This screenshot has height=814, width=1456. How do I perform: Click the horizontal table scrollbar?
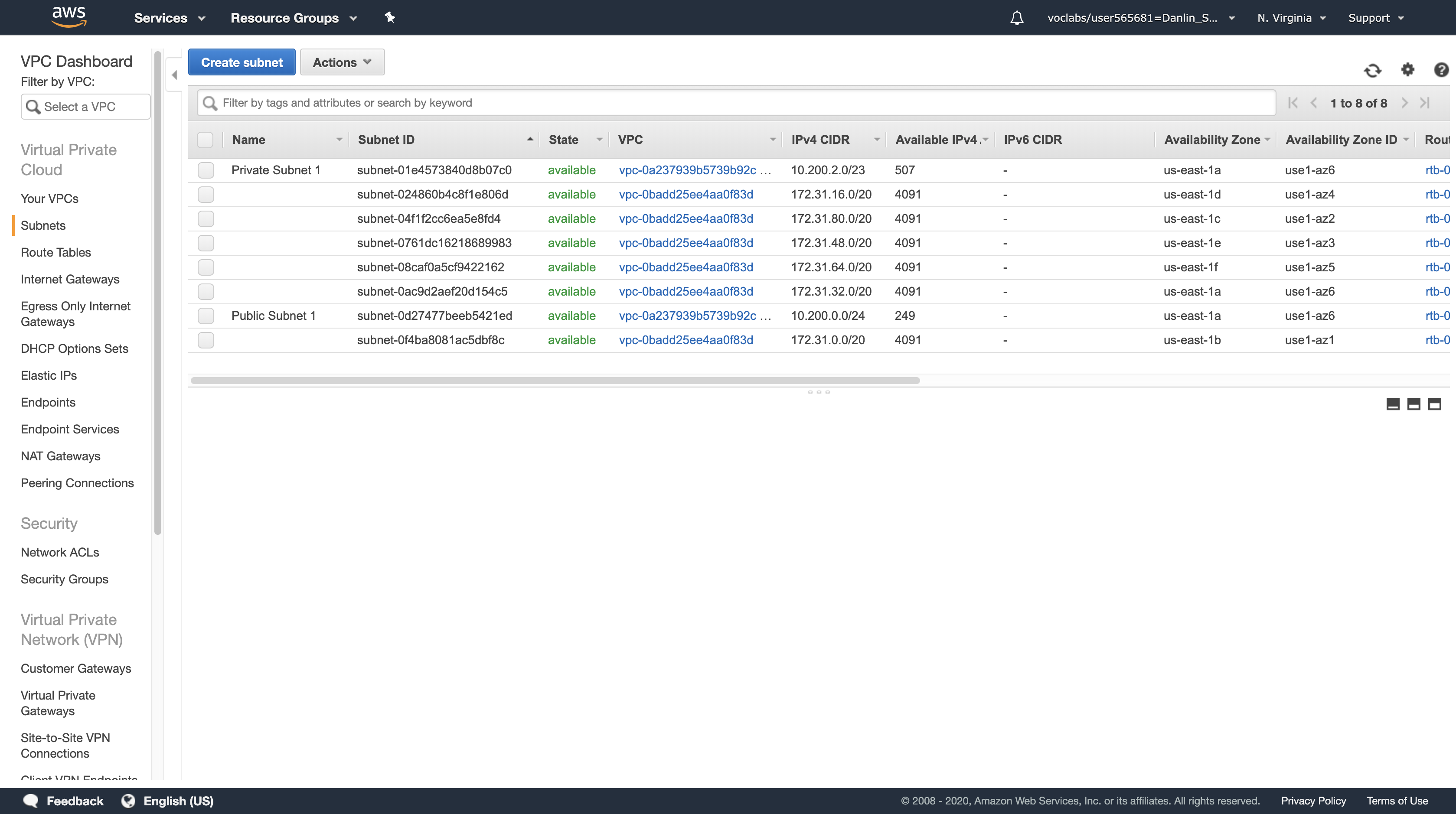pyautogui.click(x=555, y=381)
